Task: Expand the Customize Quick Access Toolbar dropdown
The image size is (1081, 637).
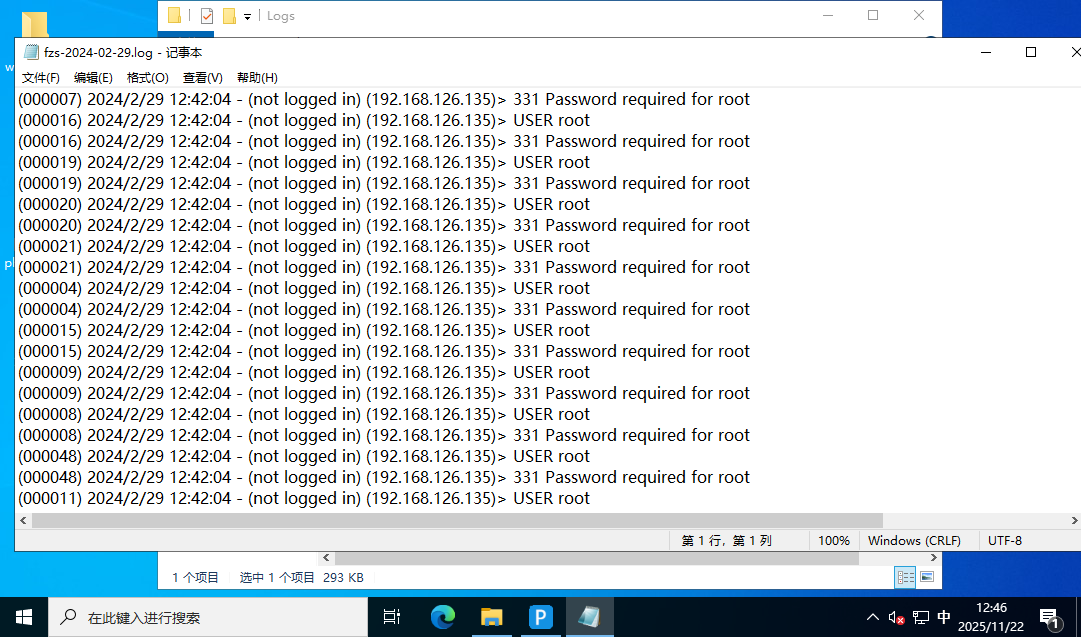Action: pos(247,17)
